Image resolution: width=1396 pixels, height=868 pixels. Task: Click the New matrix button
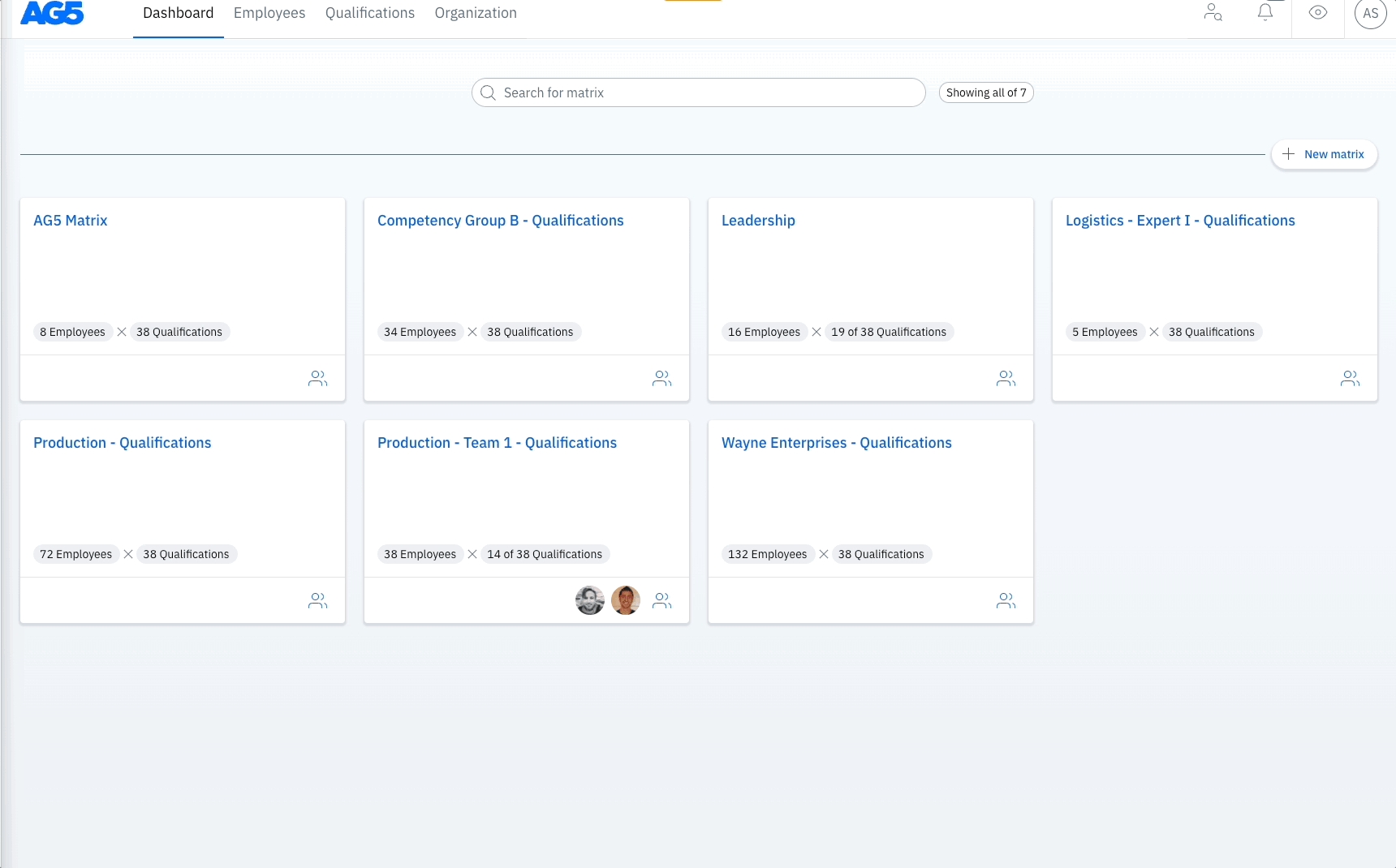[1324, 154]
